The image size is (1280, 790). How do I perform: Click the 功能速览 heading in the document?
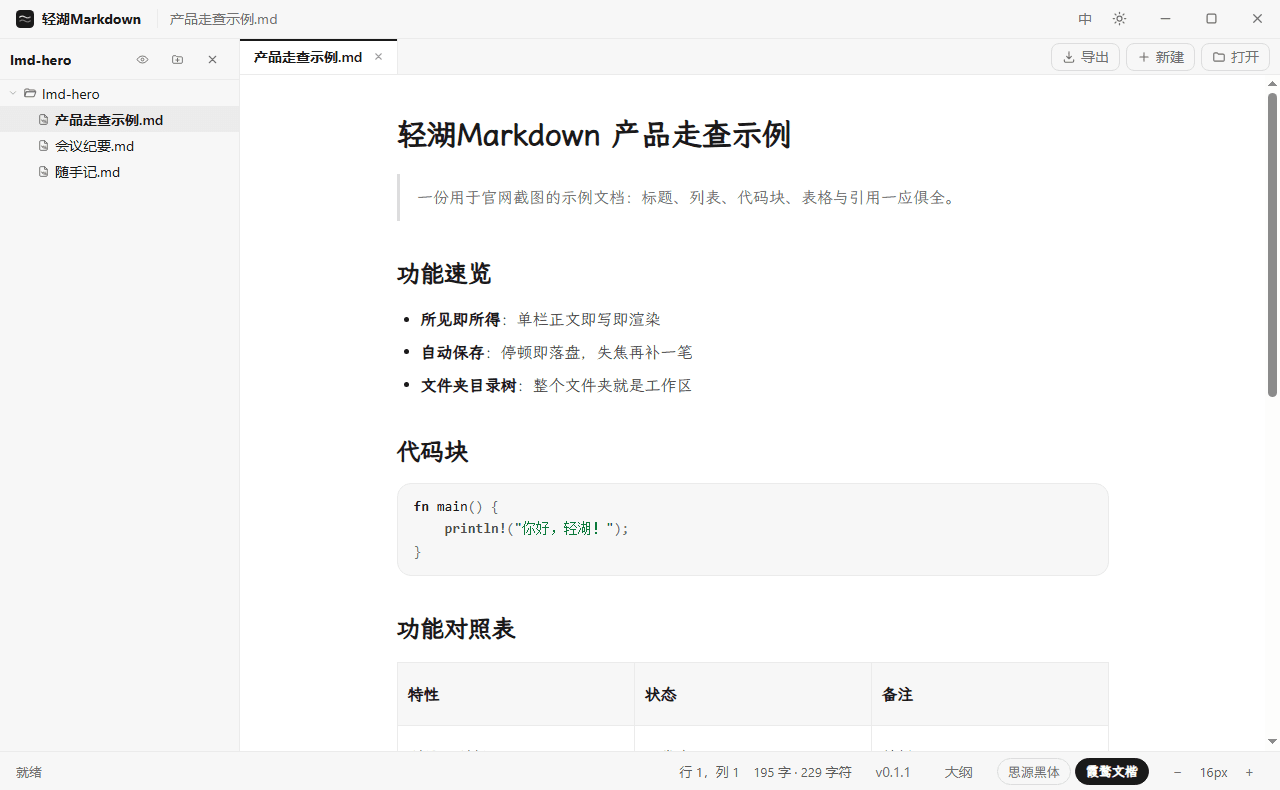444,274
